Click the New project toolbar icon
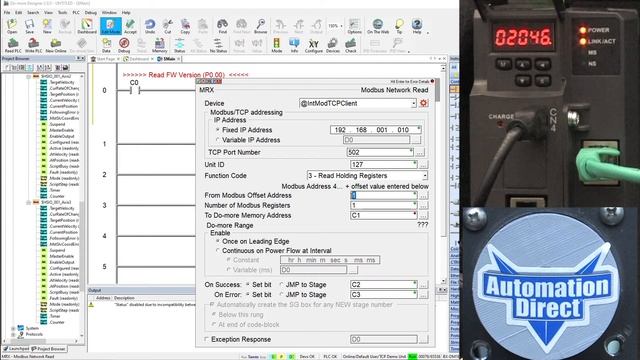Image resolution: width=640 pixels, height=360 pixels. [47, 26]
